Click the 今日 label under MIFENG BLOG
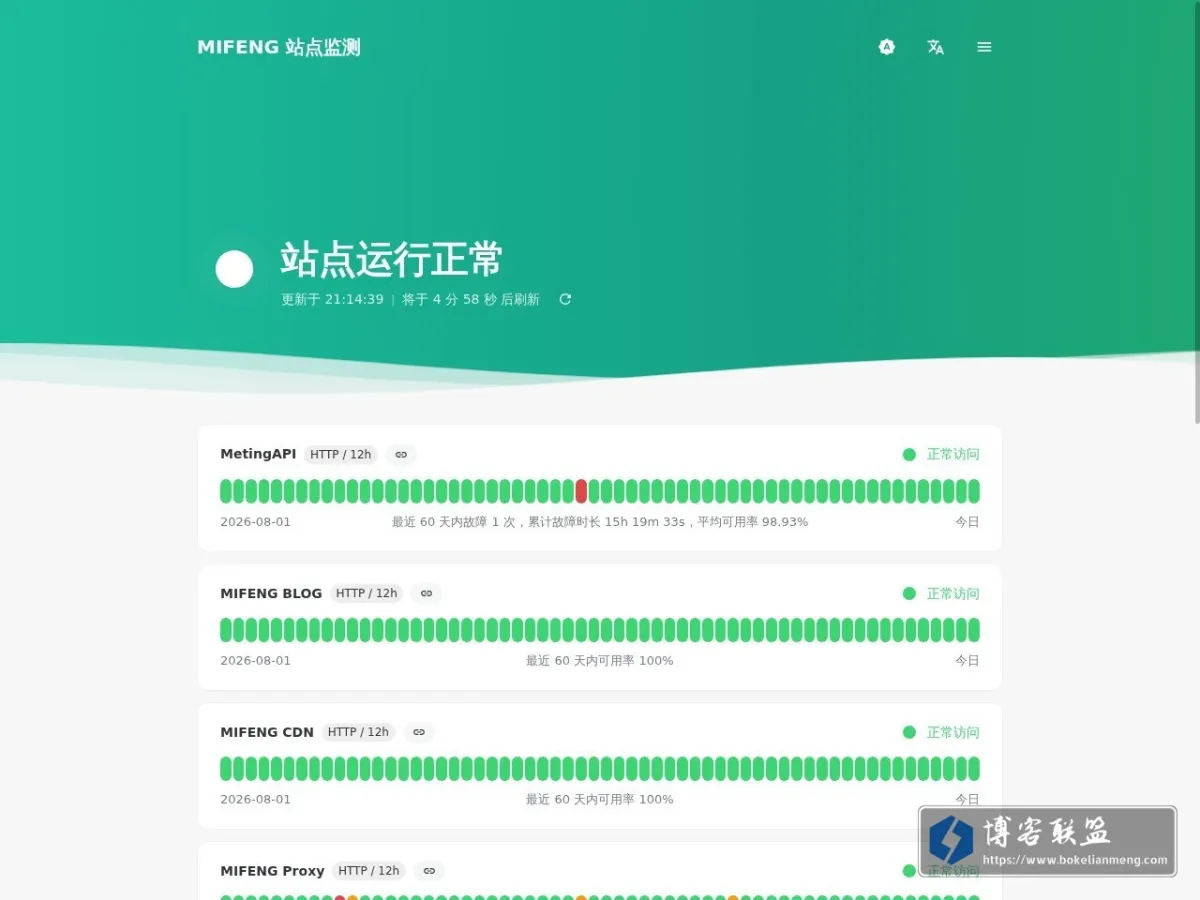Image resolution: width=1200 pixels, height=900 pixels. [967, 661]
